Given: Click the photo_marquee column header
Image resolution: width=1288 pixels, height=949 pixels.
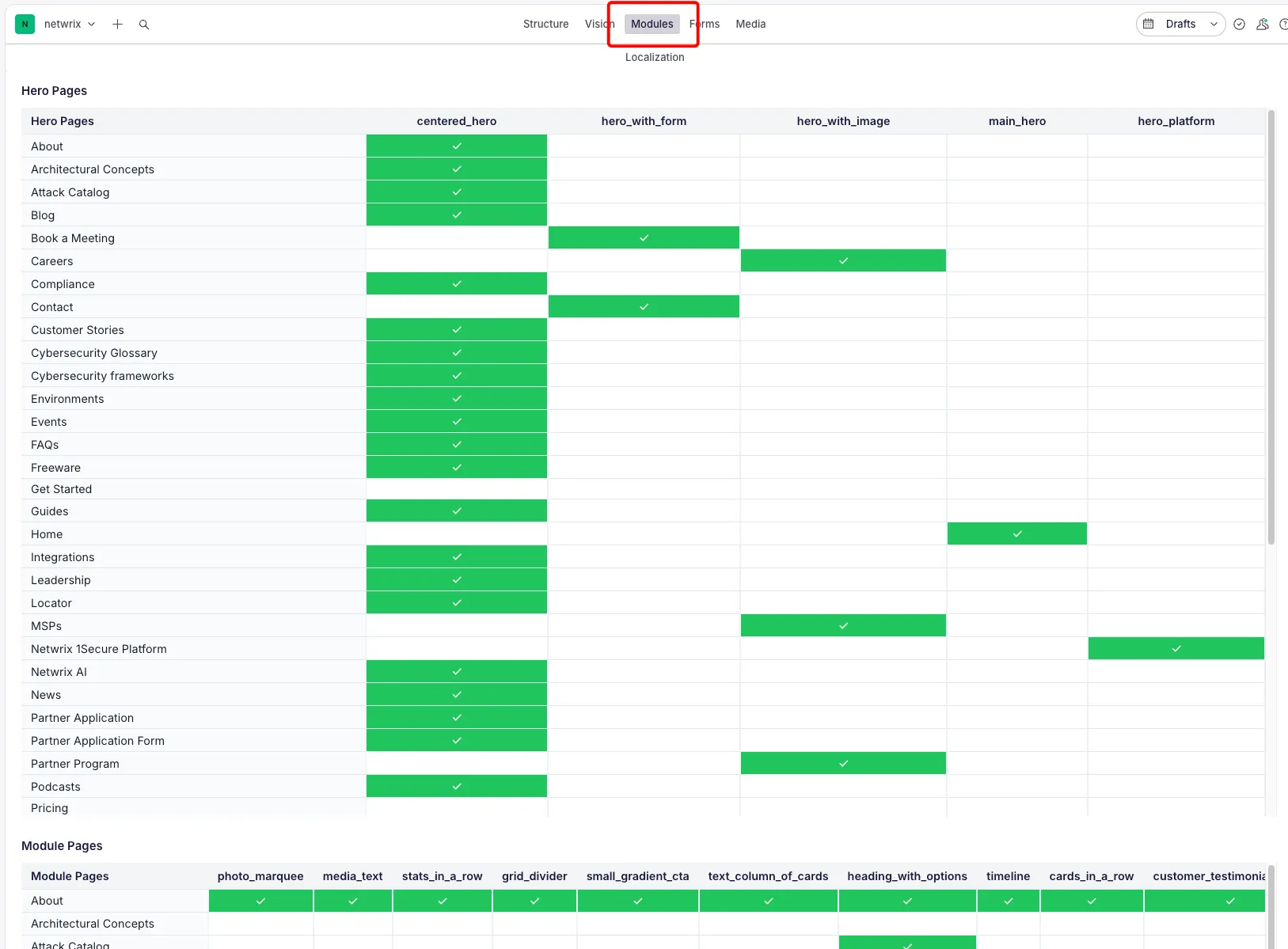Looking at the screenshot, I should [260, 875].
